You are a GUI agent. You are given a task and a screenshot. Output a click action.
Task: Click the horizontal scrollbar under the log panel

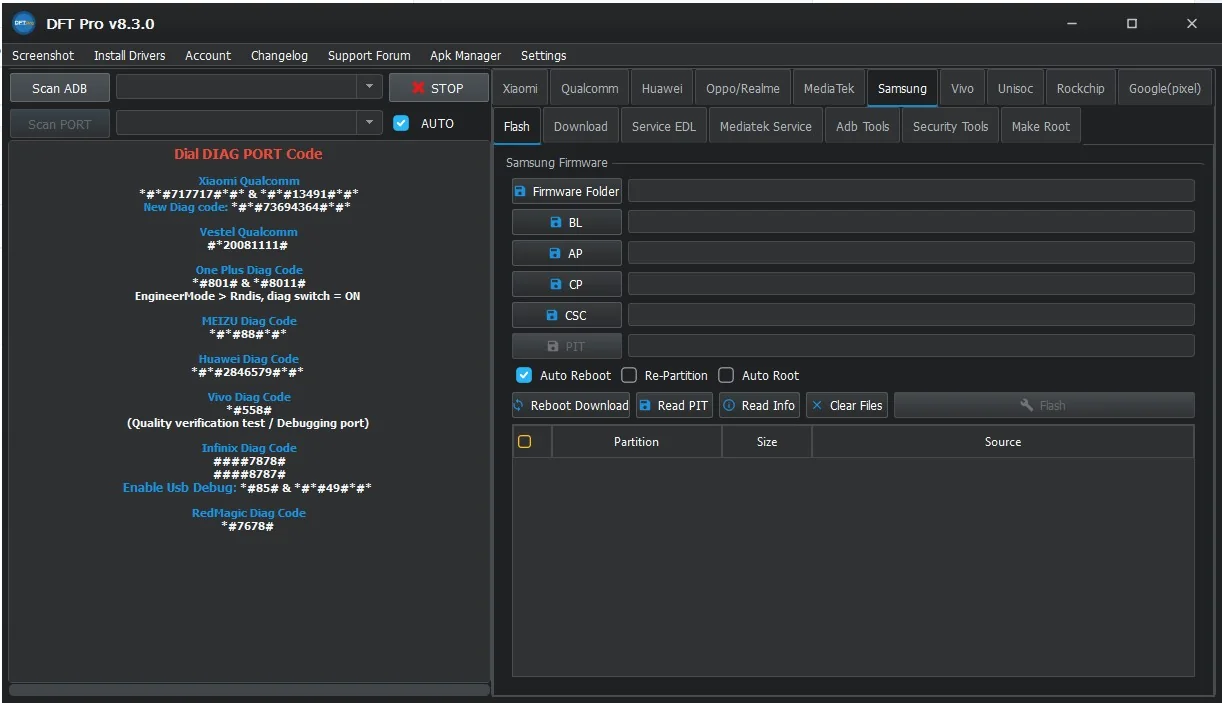tap(249, 689)
